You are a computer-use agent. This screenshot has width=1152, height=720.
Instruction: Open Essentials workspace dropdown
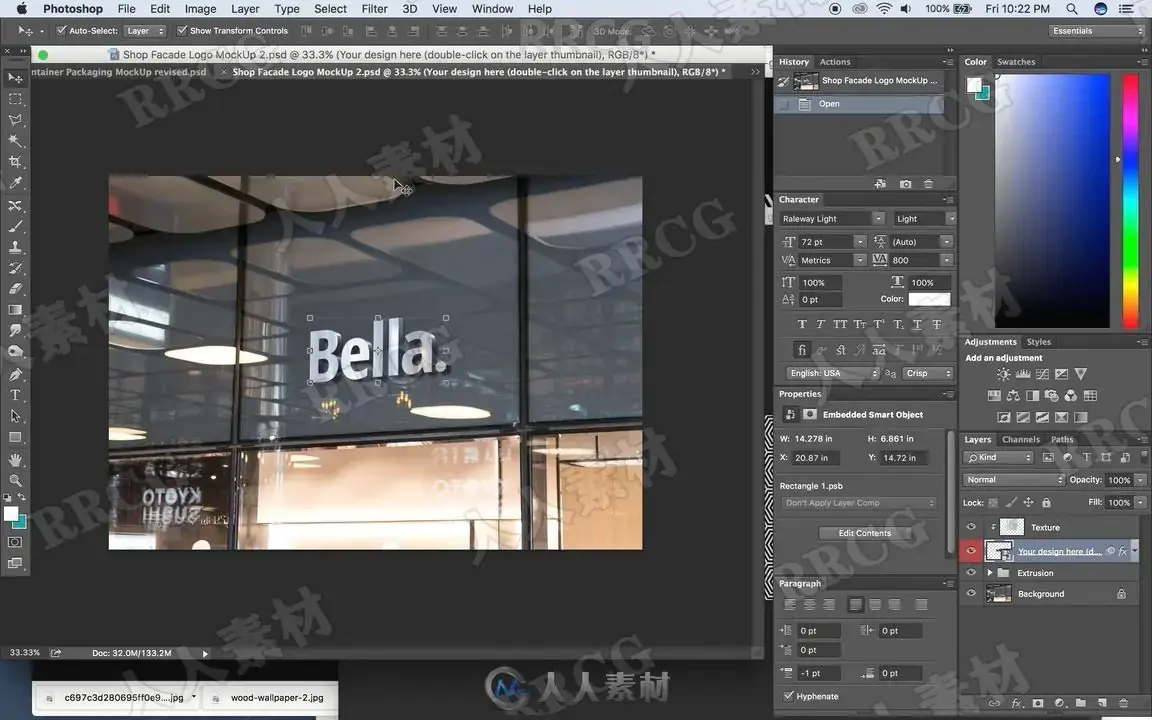pos(1096,31)
